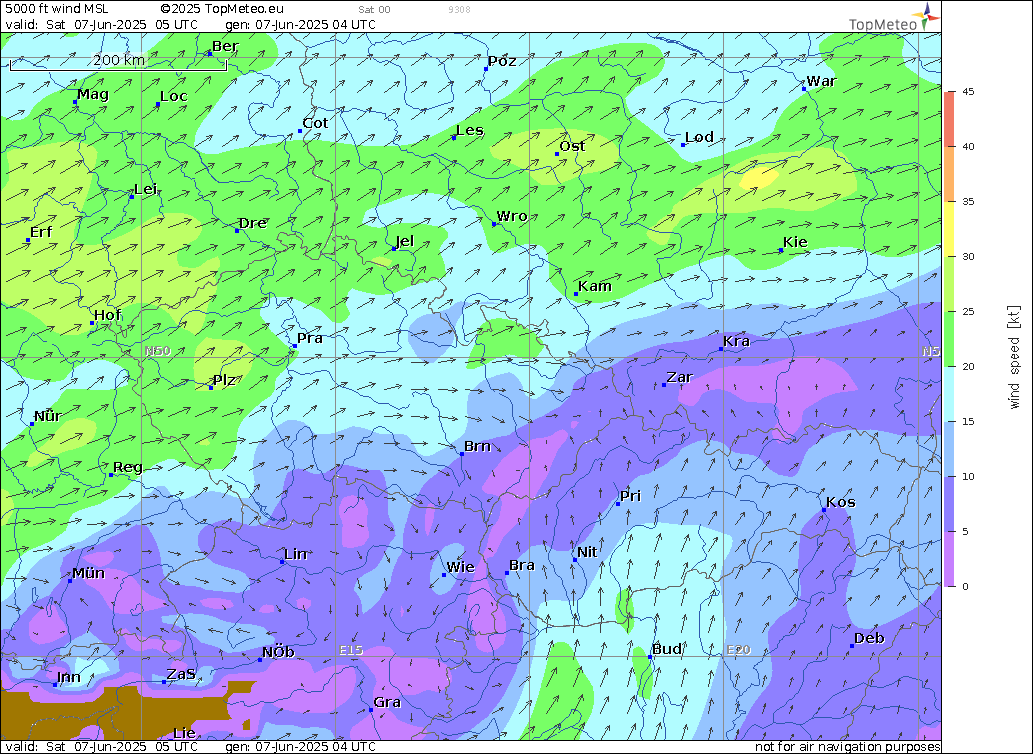Click the "wind speed [kt]" legend label

(1015, 358)
